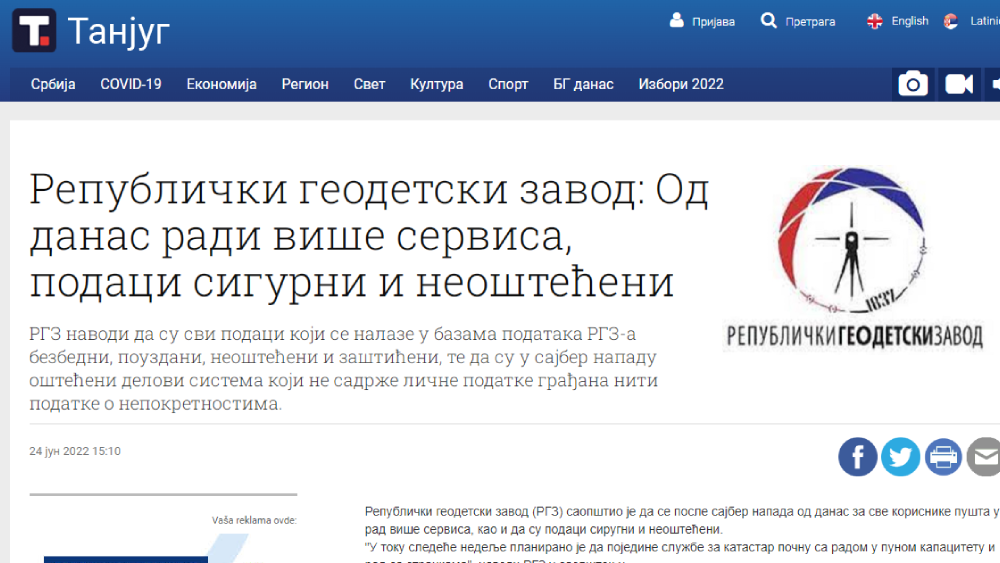Open the video camera icon

coord(959,84)
